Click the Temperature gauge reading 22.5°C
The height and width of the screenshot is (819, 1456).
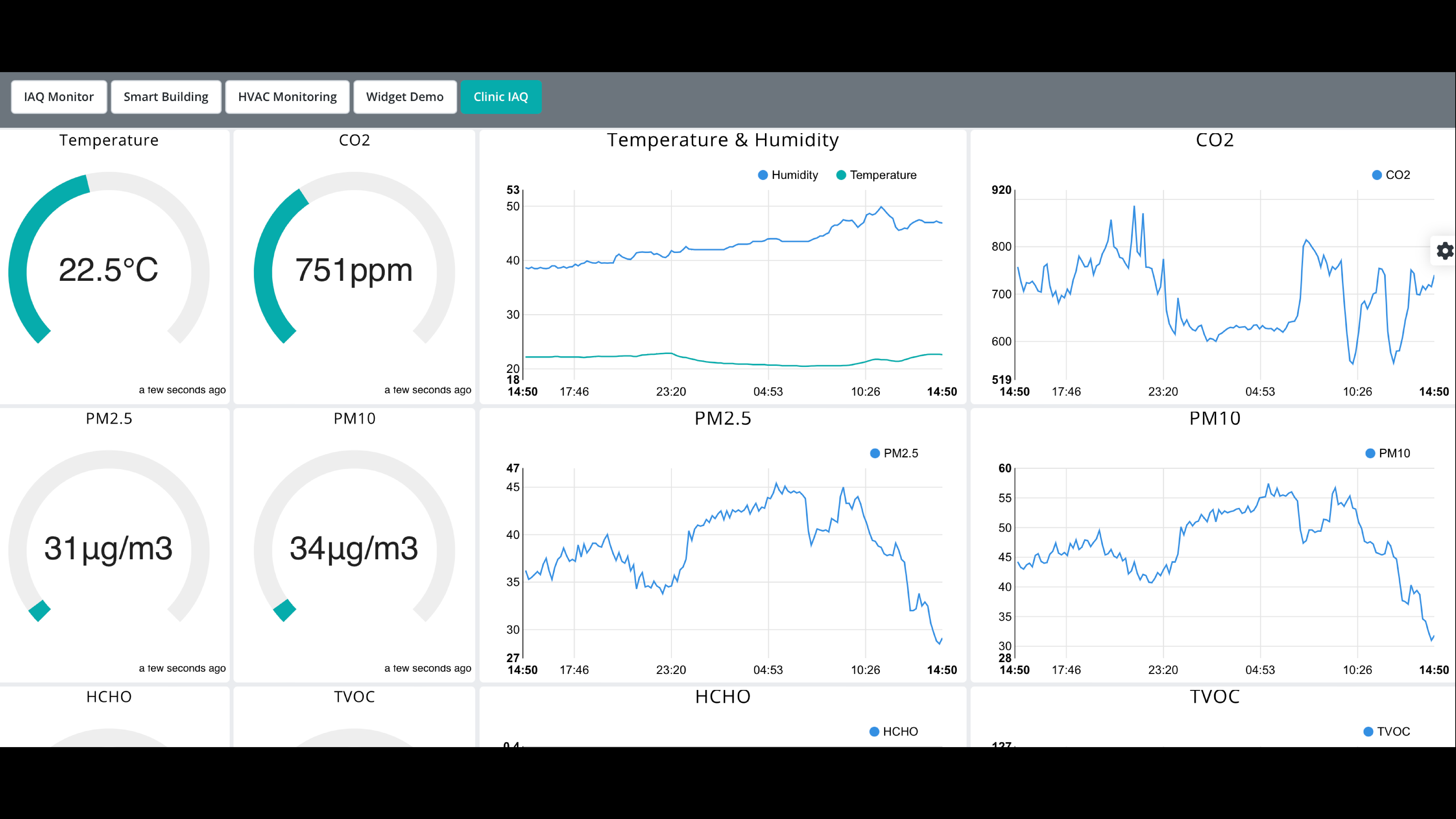[x=108, y=270]
